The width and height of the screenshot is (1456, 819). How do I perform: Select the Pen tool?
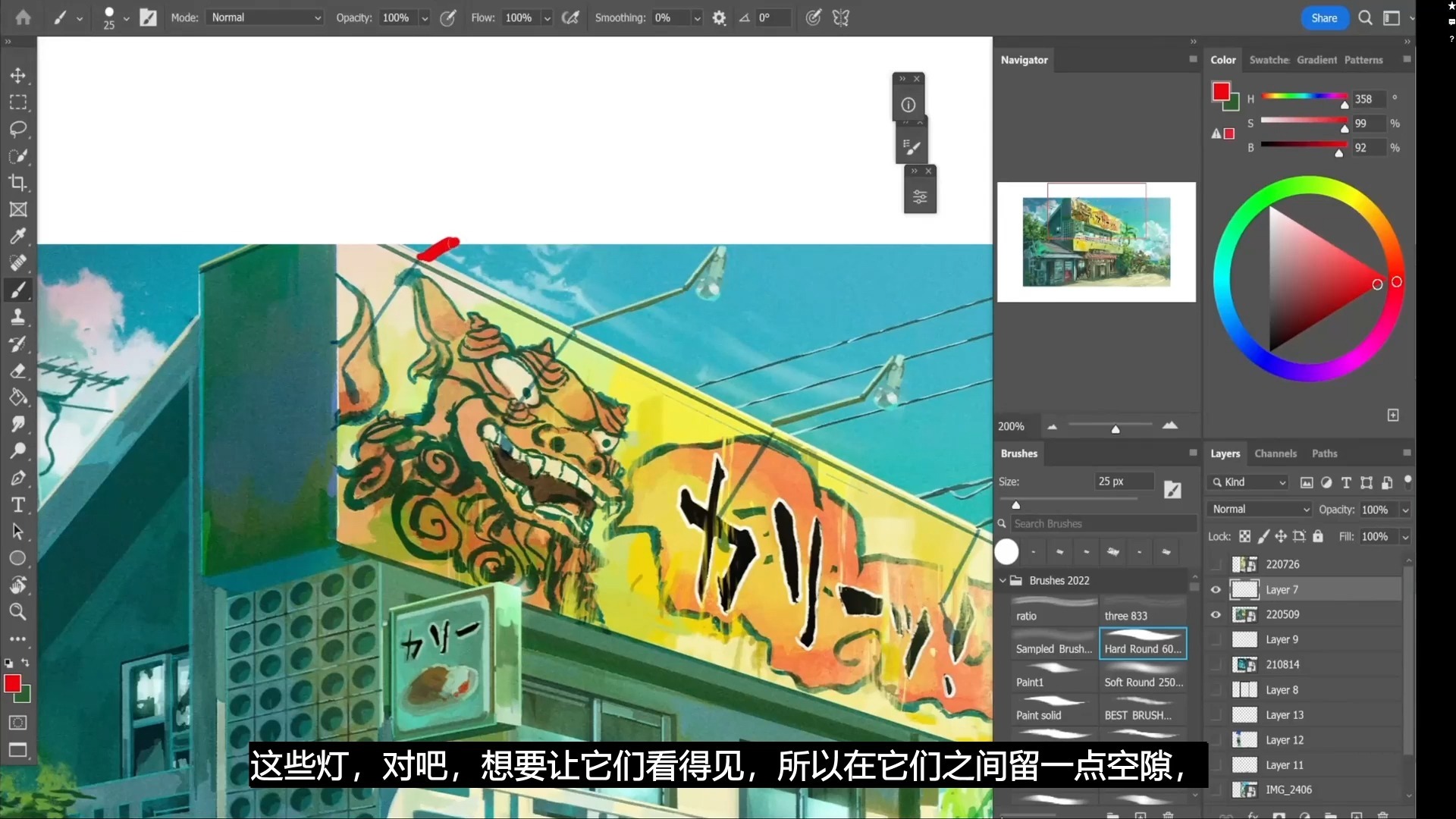coord(18,478)
